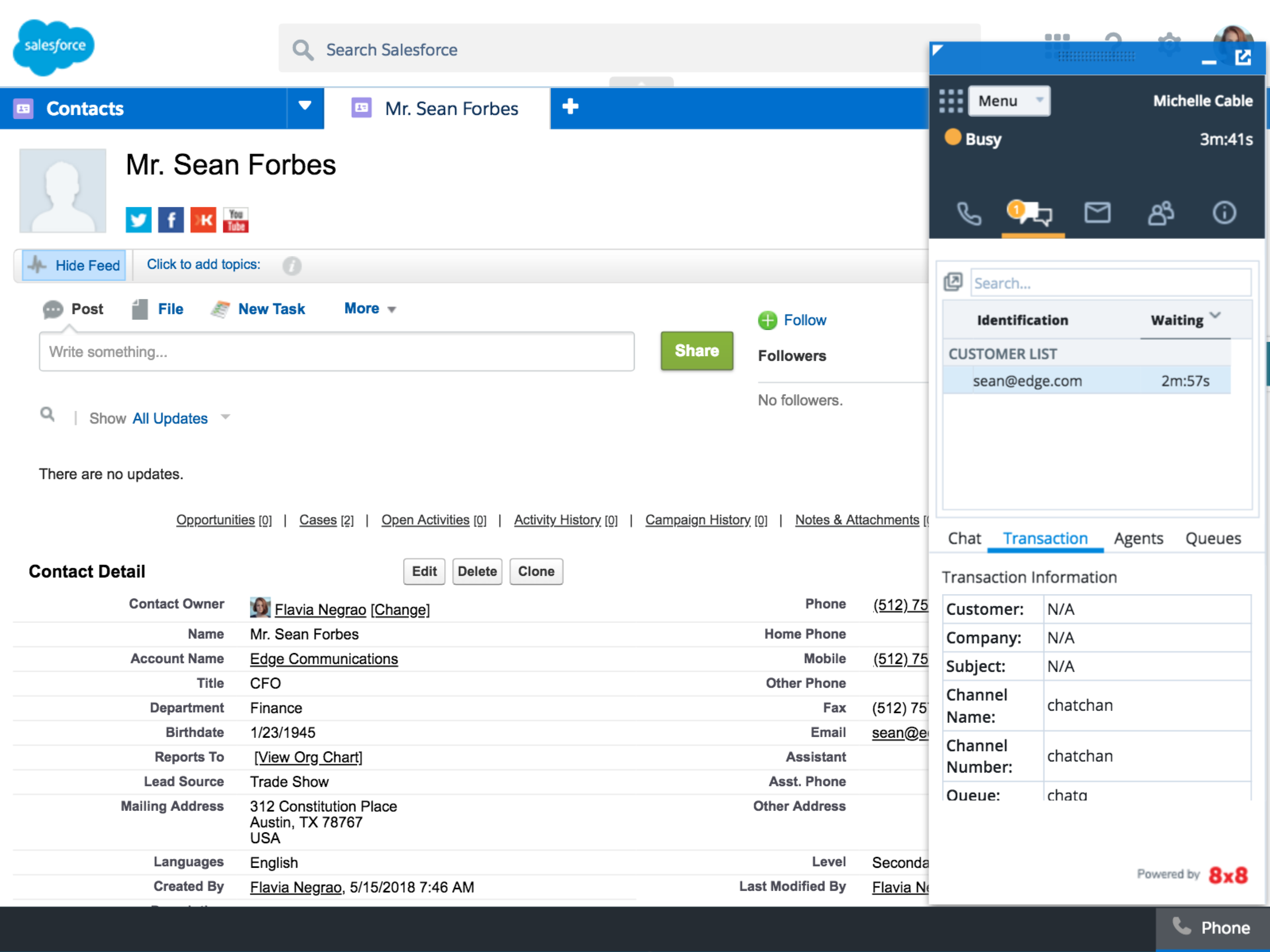Click the Mobile (512) number link
Image resolution: width=1270 pixels, height=952 pixels.
[x=901, y=659]
